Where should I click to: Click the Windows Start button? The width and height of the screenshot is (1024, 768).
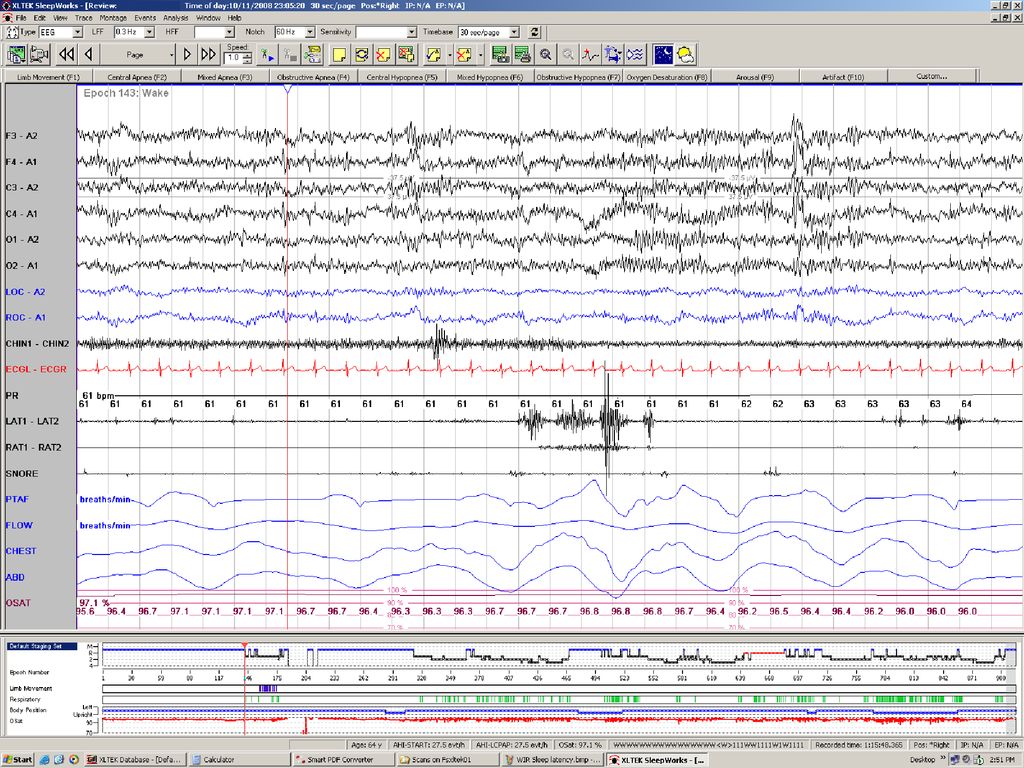(18, 760)
